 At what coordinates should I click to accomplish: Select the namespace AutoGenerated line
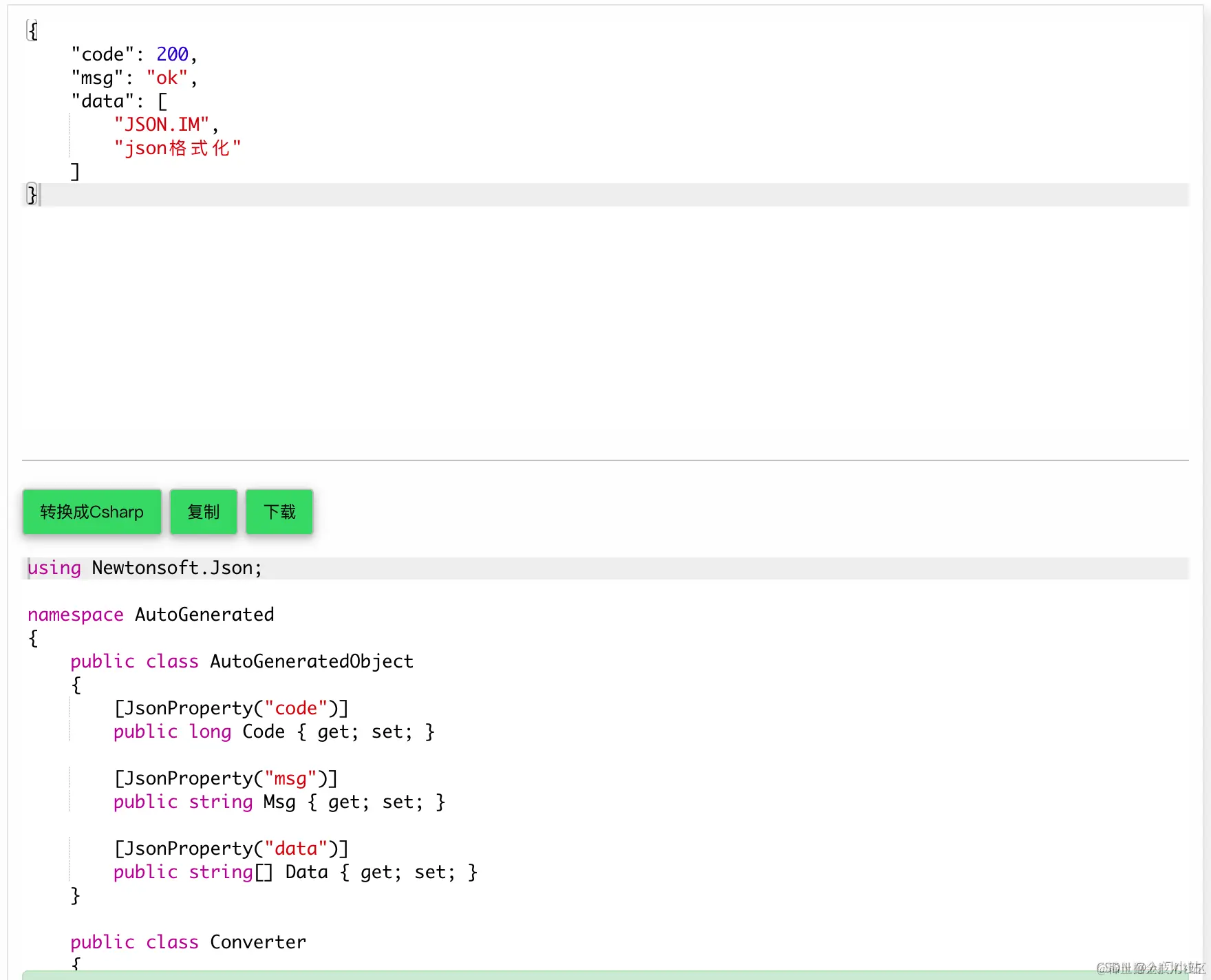(x=151, y=615)
